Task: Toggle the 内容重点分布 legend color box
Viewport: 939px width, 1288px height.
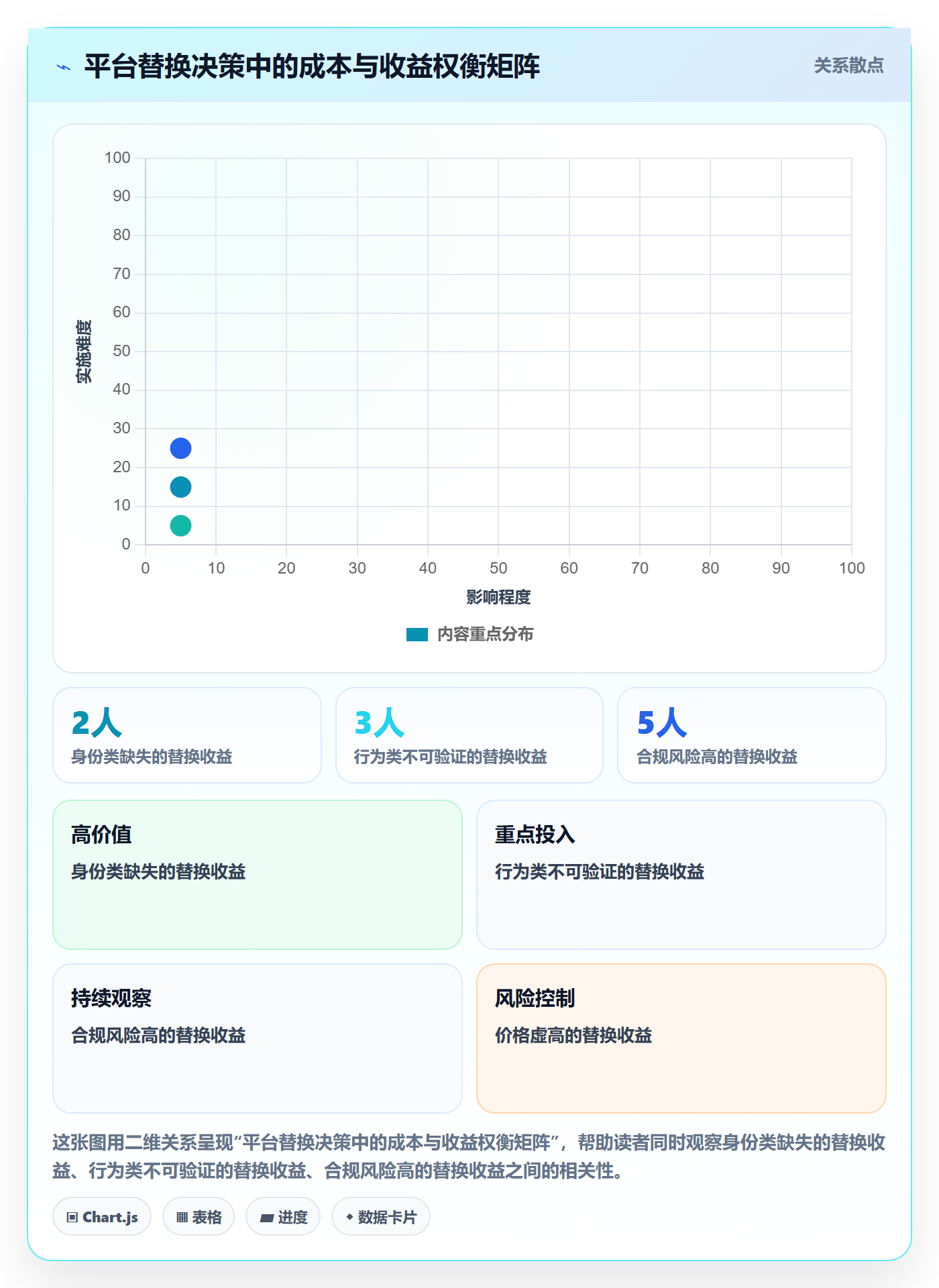Action: pyautogui.click(x=417, y=635)
